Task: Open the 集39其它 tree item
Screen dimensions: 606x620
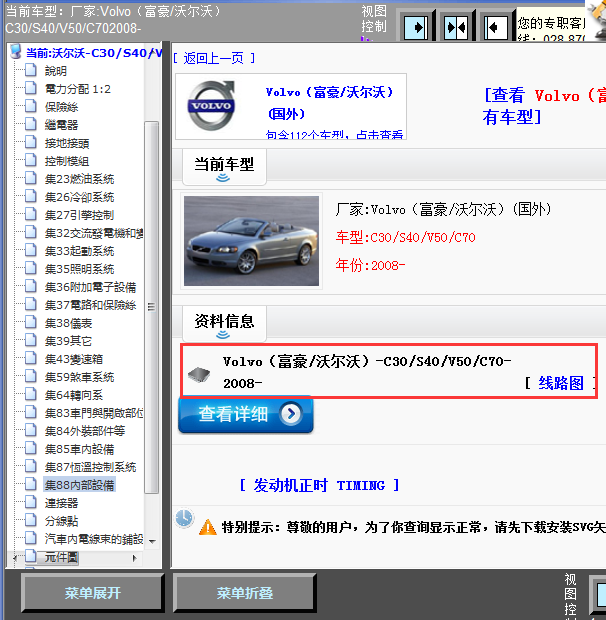Action: 68,341
